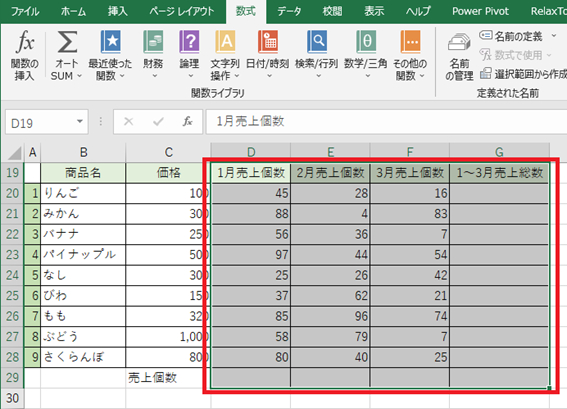Open the 文字列操作 functions icon
Screen dimensions: 567x409
[x=225, y=42]
